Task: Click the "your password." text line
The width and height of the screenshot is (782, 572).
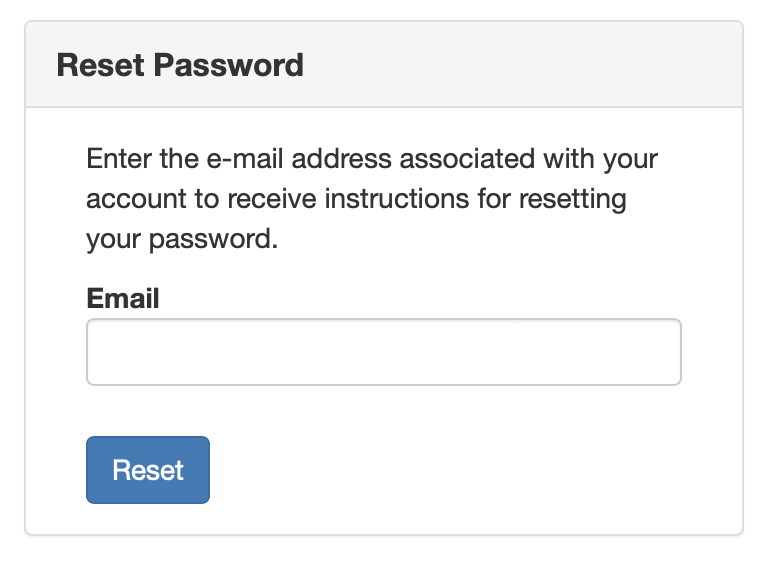Action: [x=181, y=240]
